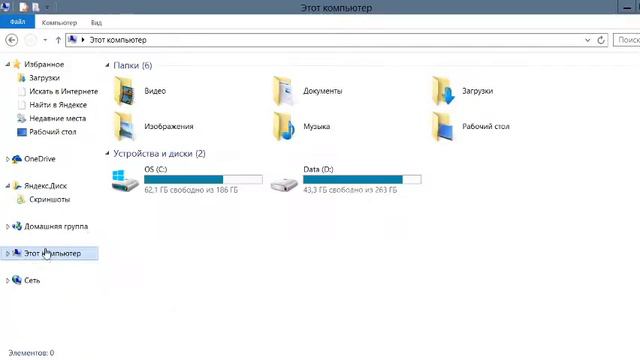Collapse the Папки (6) group
Viewport: 640px width, 360px height.
tap(107, 65)
